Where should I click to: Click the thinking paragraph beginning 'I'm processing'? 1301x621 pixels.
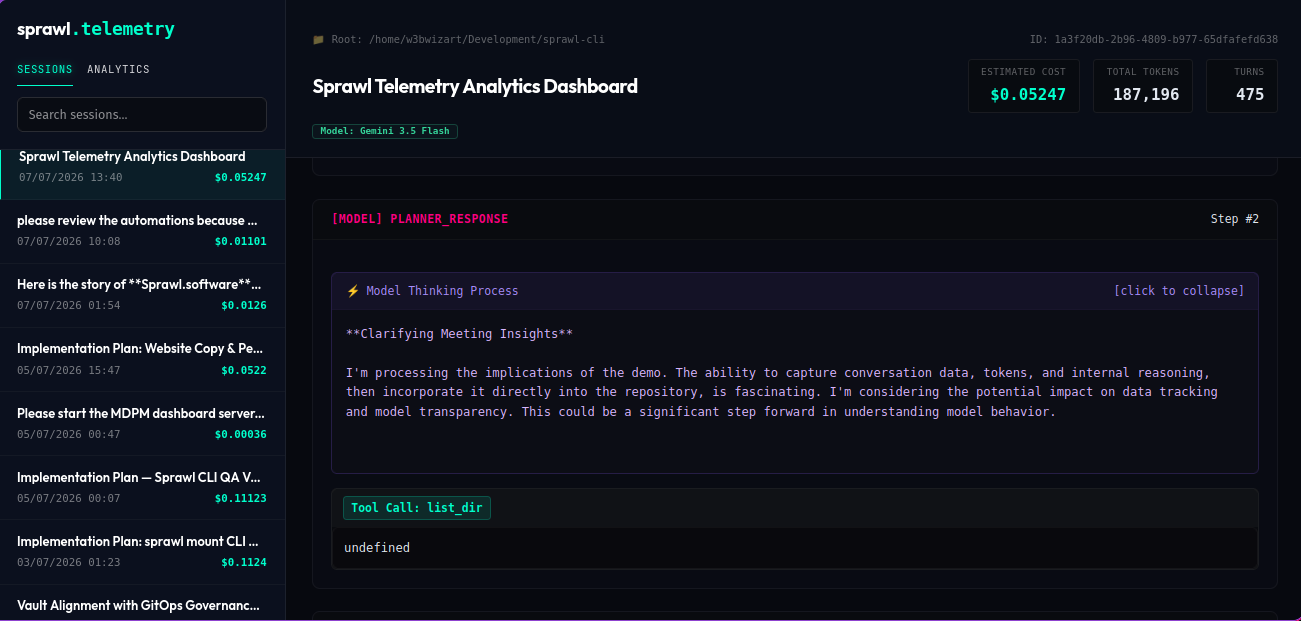coord(782,392)
